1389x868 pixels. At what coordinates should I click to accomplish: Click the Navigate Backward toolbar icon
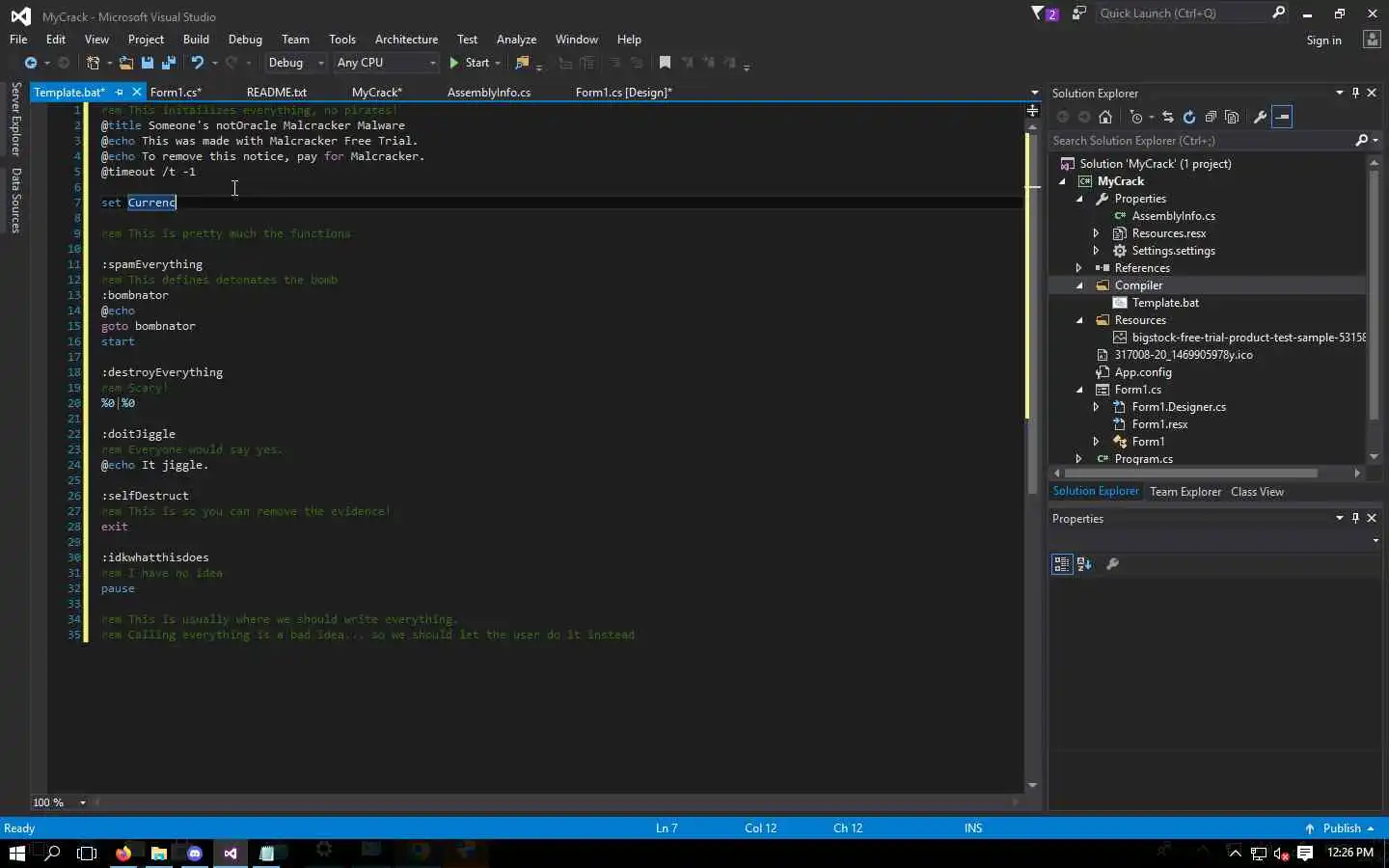(31, 63)
